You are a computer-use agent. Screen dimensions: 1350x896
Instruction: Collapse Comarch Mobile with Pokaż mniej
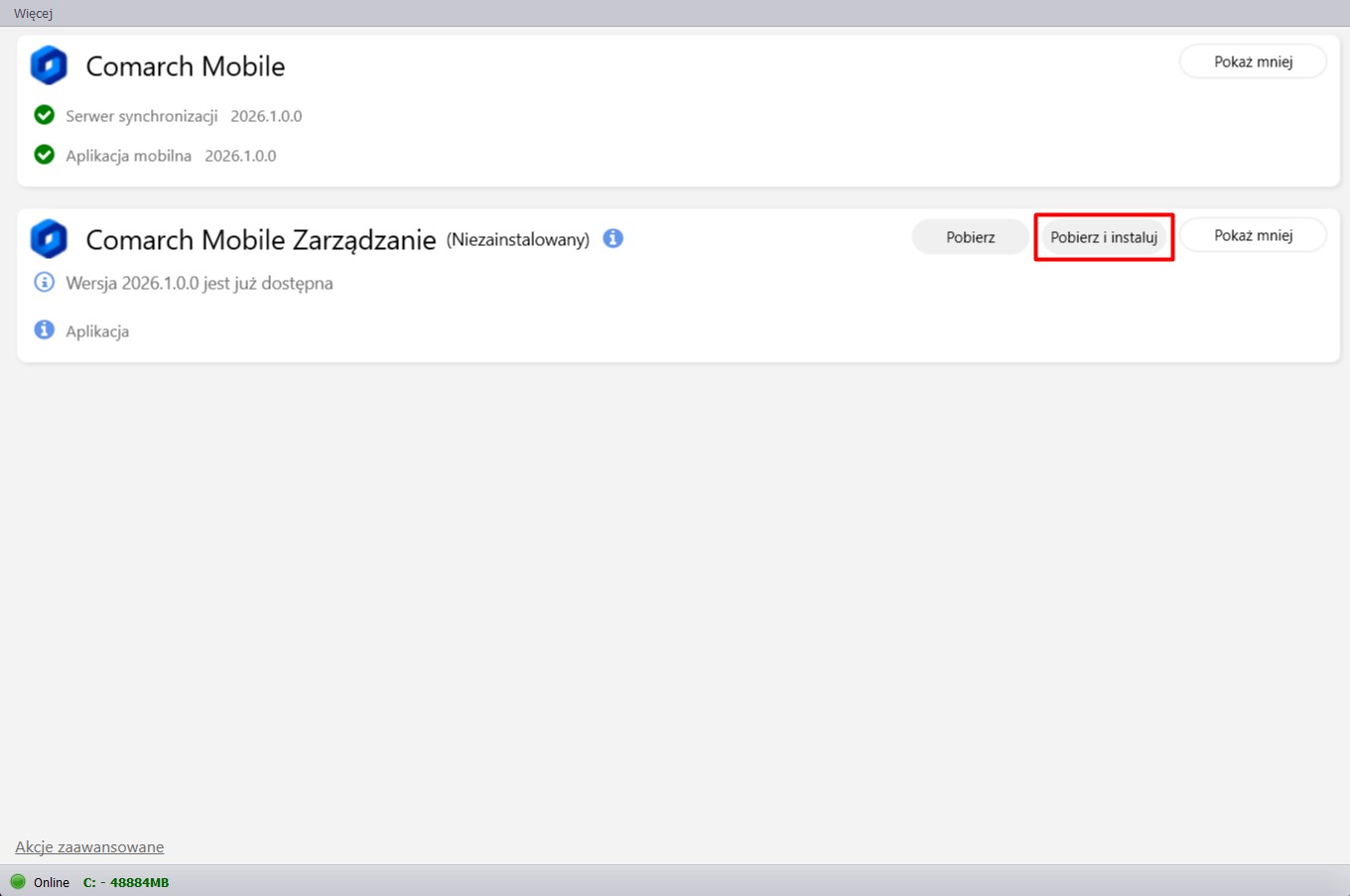click(x=1253, y=62)
